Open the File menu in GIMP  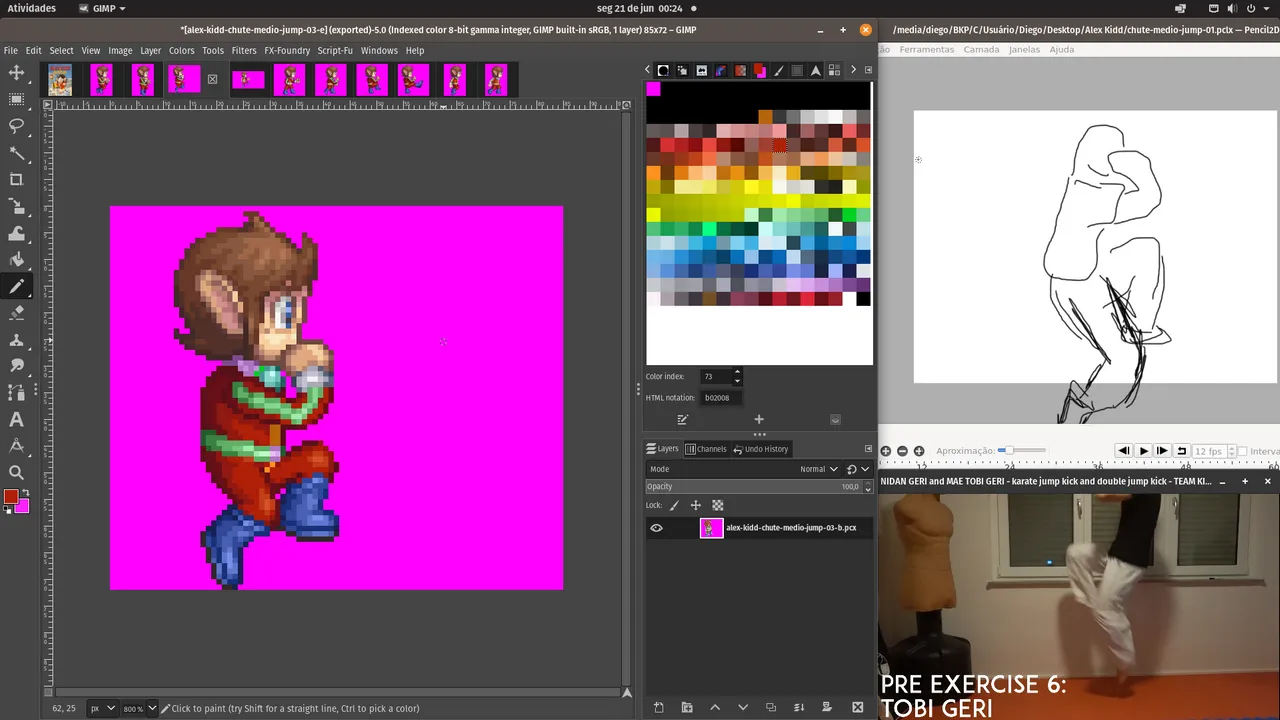coord(11,50)
